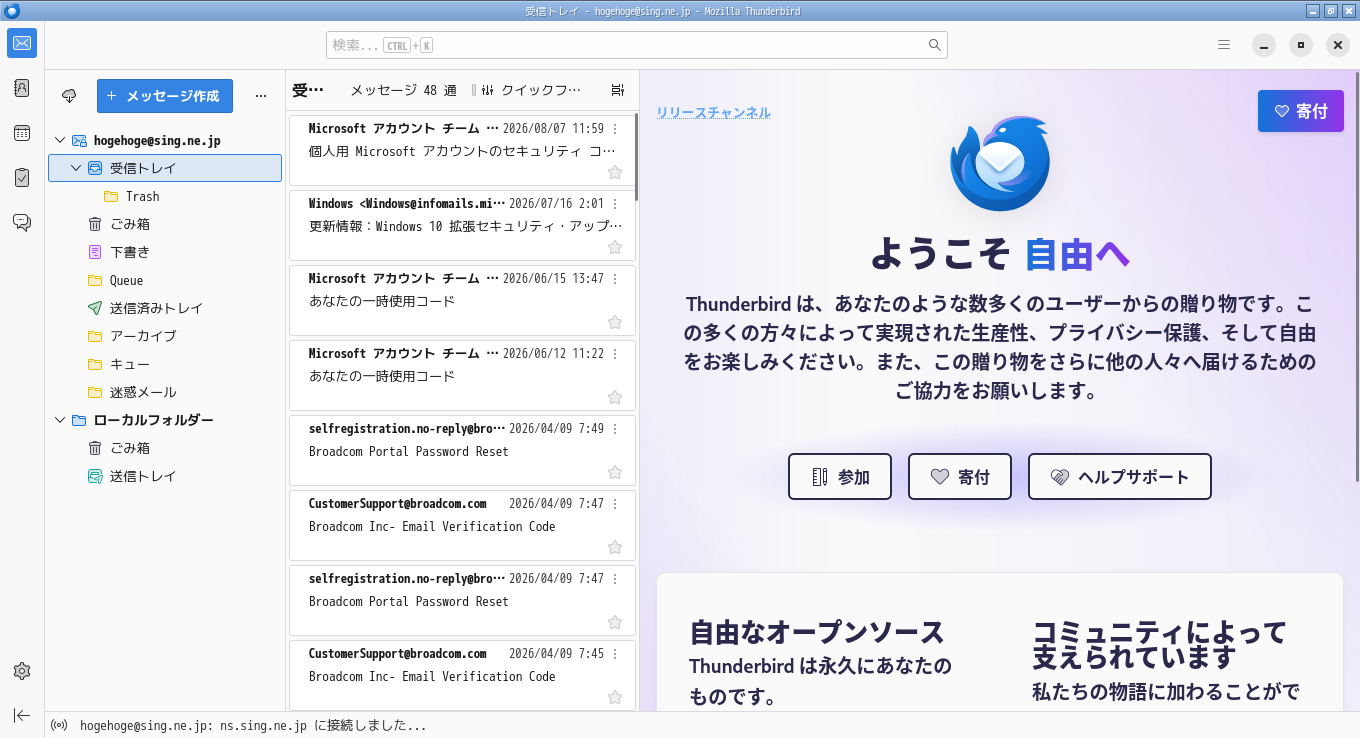The image size is (1360, 738).
Task: Star the Windows 10 update message
Action: 615,247
